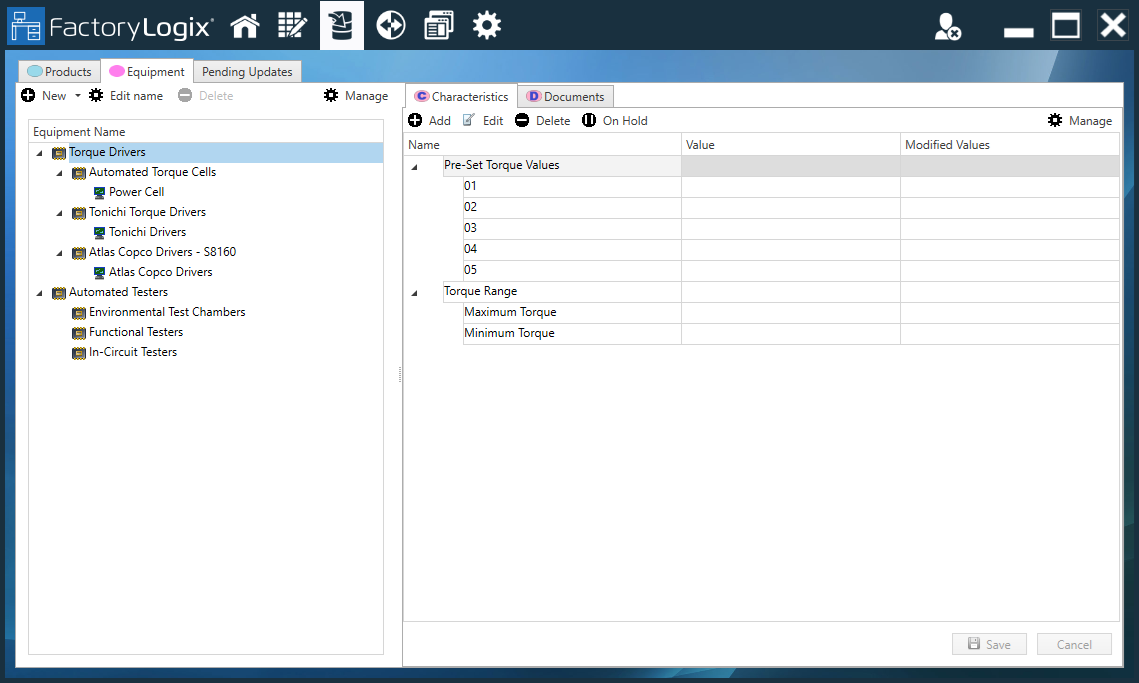Click the Power Cell equipment icon
The width and height of the screenshot is (1139, 683).
[100, 193]
